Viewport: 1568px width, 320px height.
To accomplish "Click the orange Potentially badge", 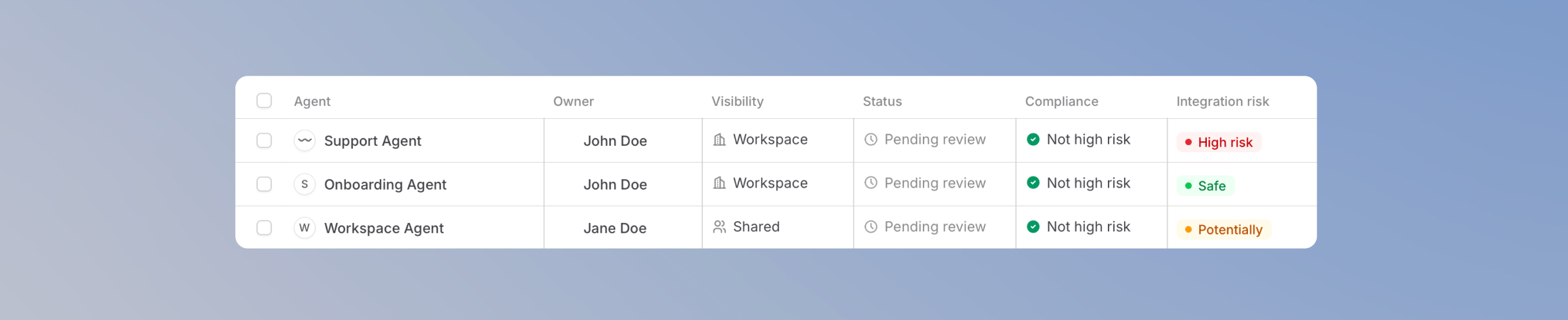I will pos(1224,229).
